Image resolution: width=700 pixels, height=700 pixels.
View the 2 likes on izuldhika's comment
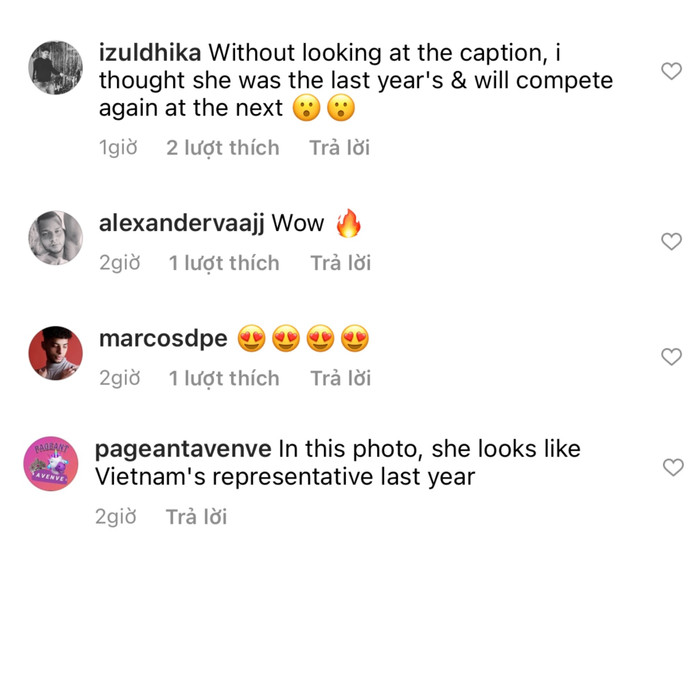[222, 148]
